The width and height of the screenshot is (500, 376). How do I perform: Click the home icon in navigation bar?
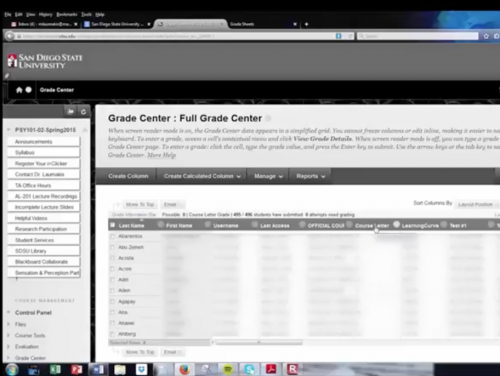19,90
